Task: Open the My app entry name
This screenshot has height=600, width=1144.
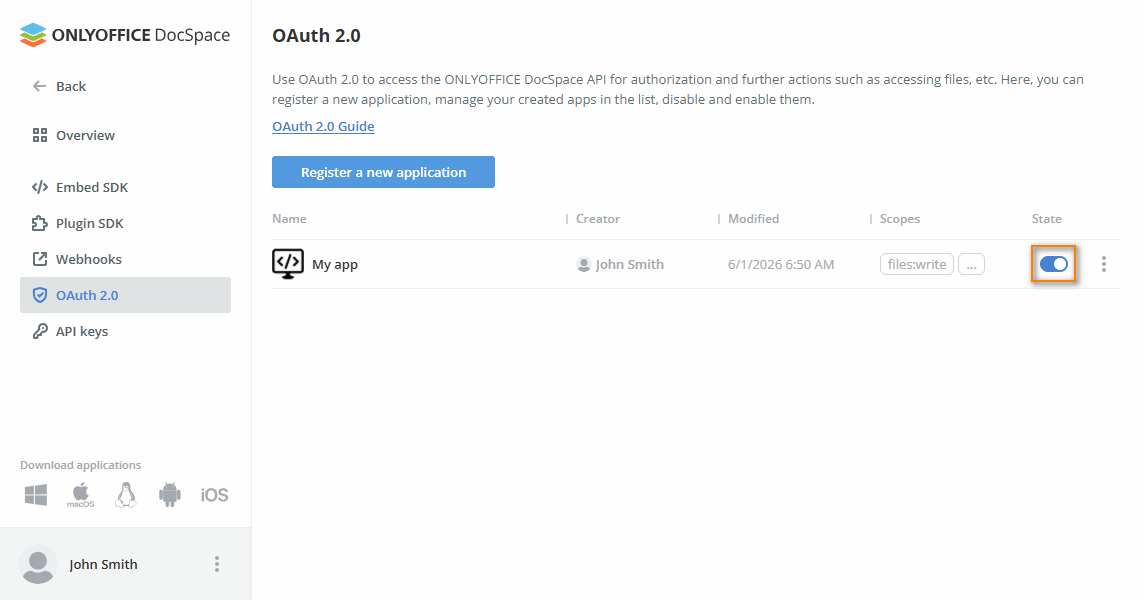Action: click(x=335, y=264)
